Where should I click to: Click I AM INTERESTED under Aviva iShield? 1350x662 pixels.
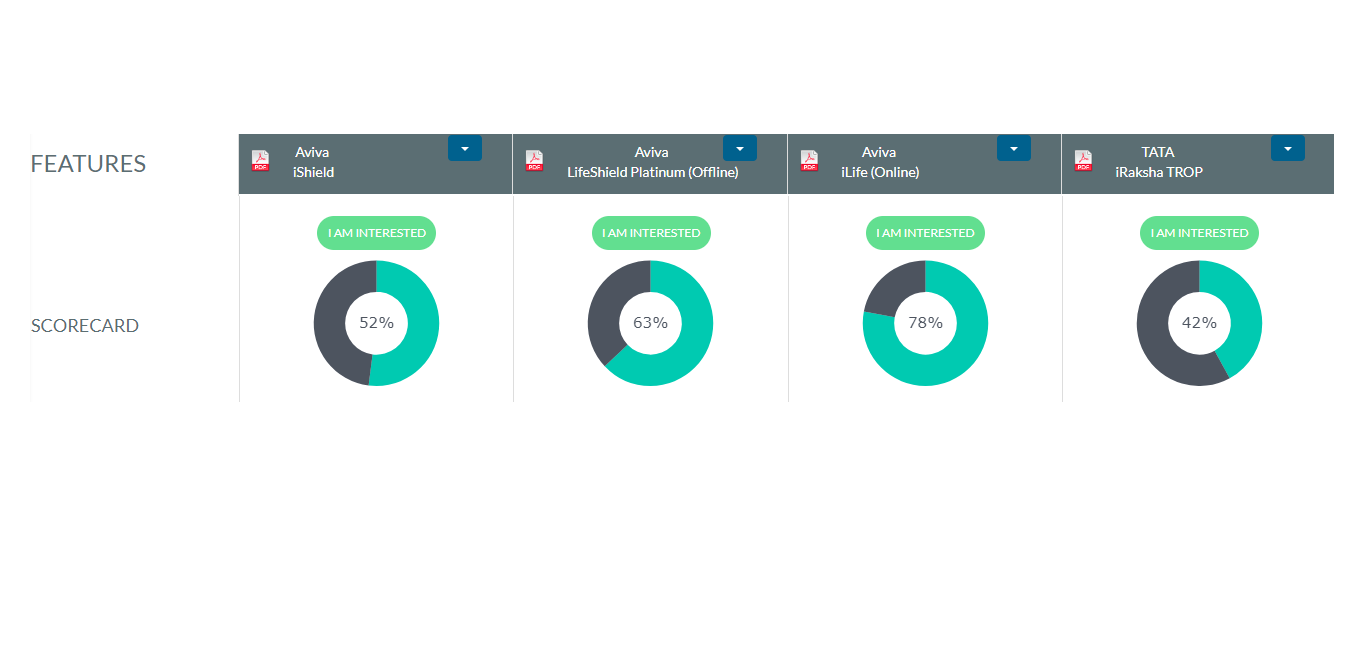click(376, 233)
